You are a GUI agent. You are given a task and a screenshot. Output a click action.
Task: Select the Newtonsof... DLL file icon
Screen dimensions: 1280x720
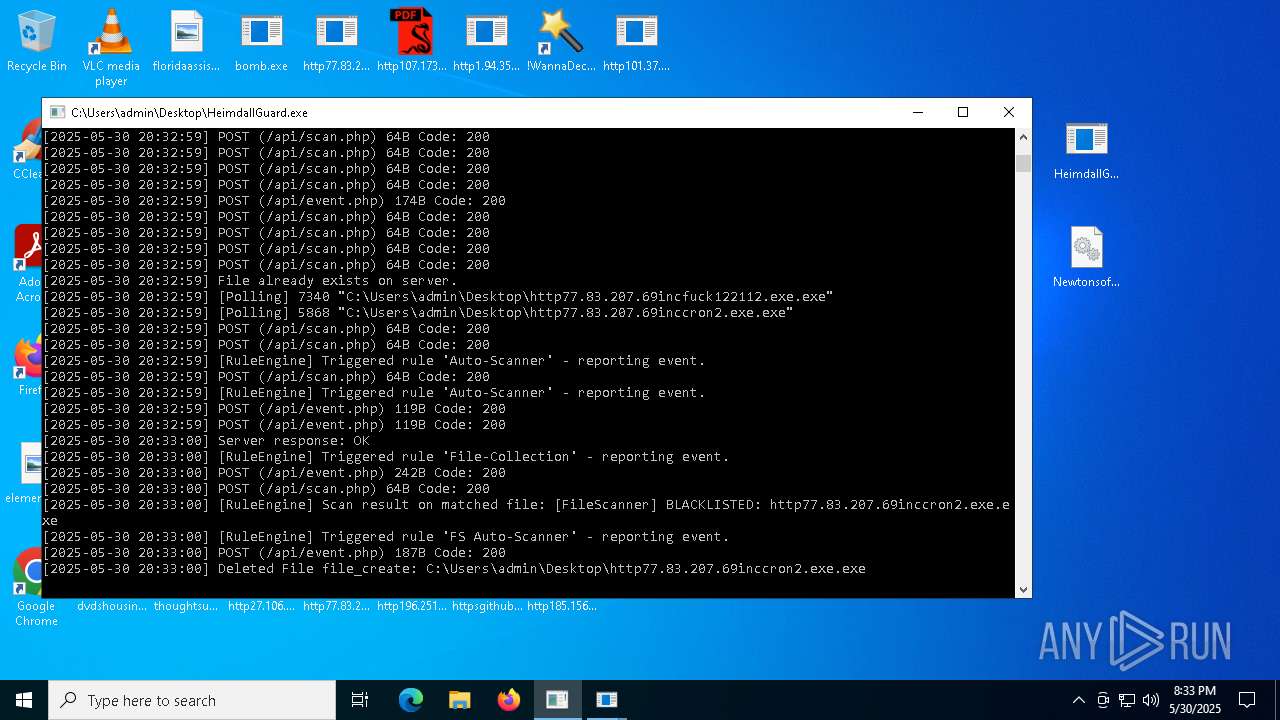click(x=1086, y=257)
